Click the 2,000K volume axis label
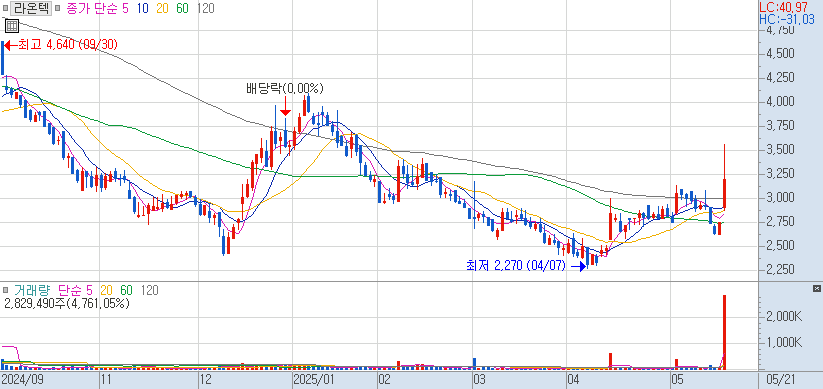This screenshot has height=389, width=823. pyautogui.click(x=784, y=316)
